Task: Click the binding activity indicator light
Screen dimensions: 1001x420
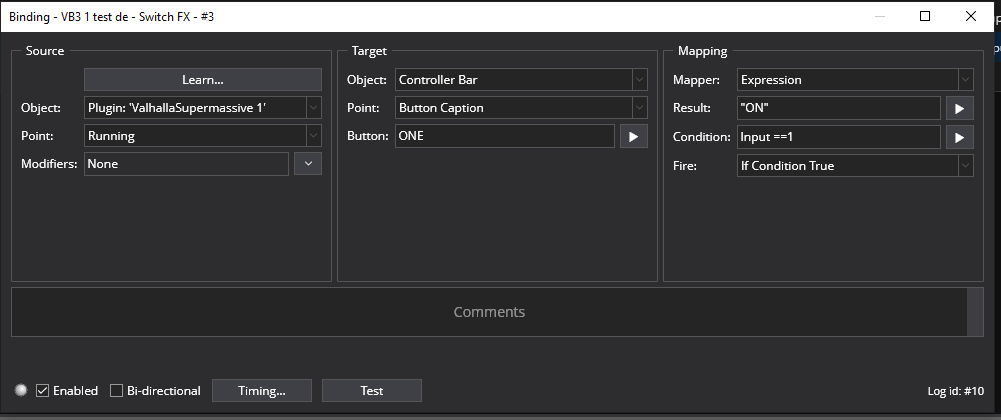Action: click(x=21, y=391)
